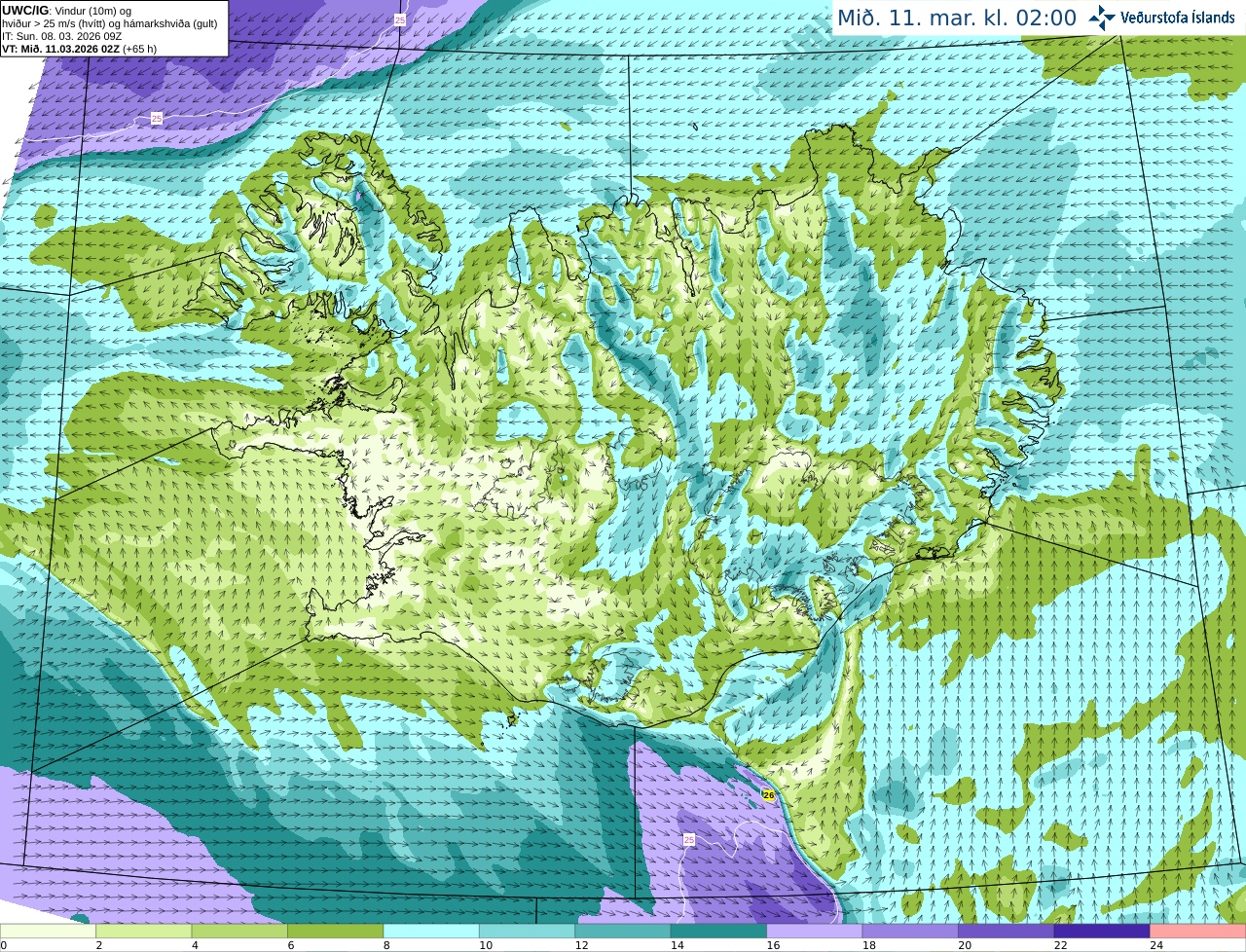The height and width of the screenshot is (952, 1246).
Task: Click the legend tick label 16
Action: (x=773, y=945)
